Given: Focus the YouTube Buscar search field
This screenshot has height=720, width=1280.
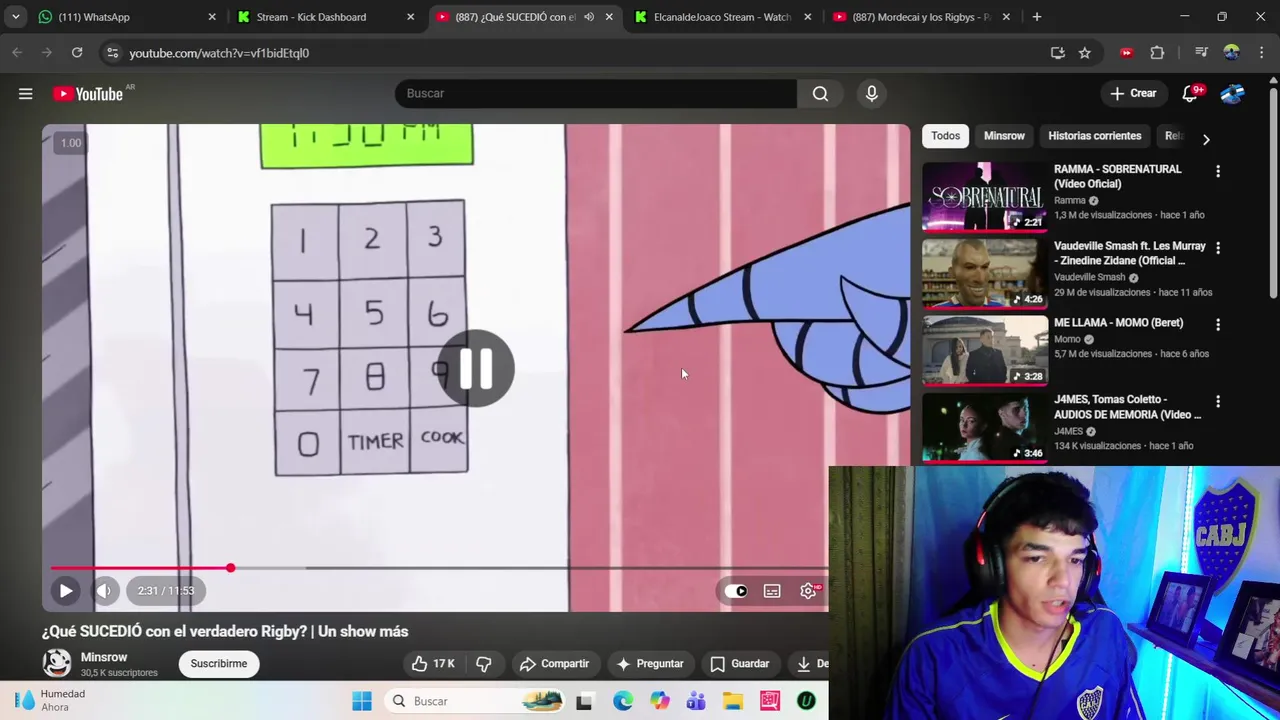Looking at the screenshot, I should click(x=596, y=93).
